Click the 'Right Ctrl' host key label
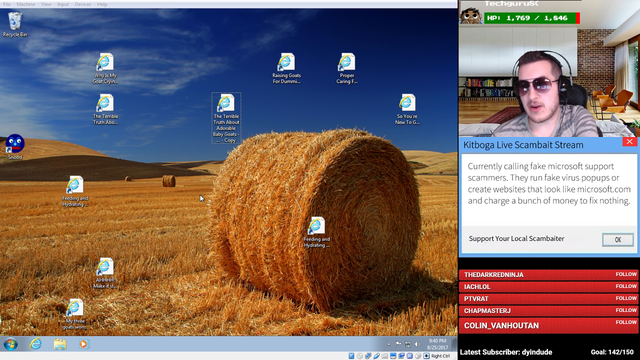 click(x=440, y=356)
